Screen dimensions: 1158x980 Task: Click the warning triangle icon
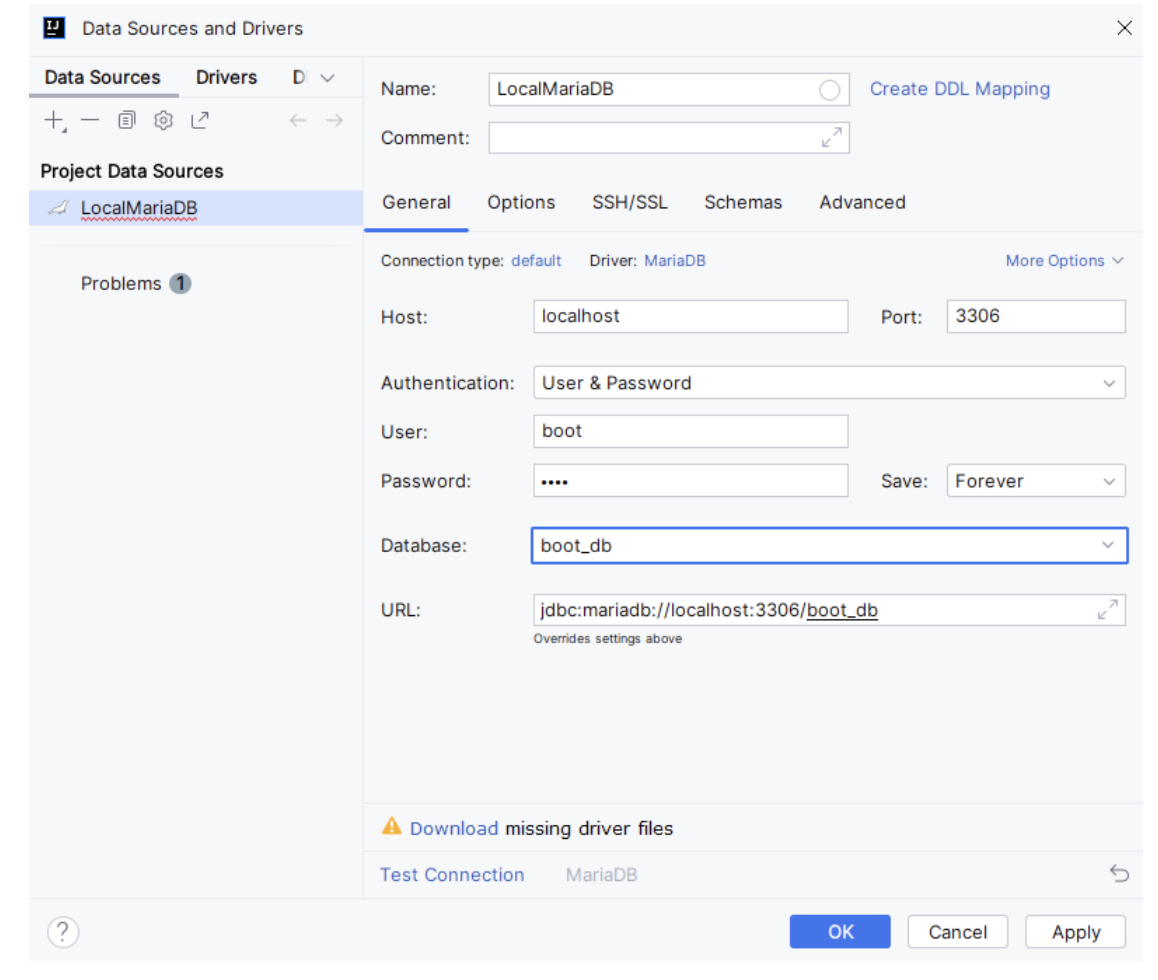click(x=391, y=826)
